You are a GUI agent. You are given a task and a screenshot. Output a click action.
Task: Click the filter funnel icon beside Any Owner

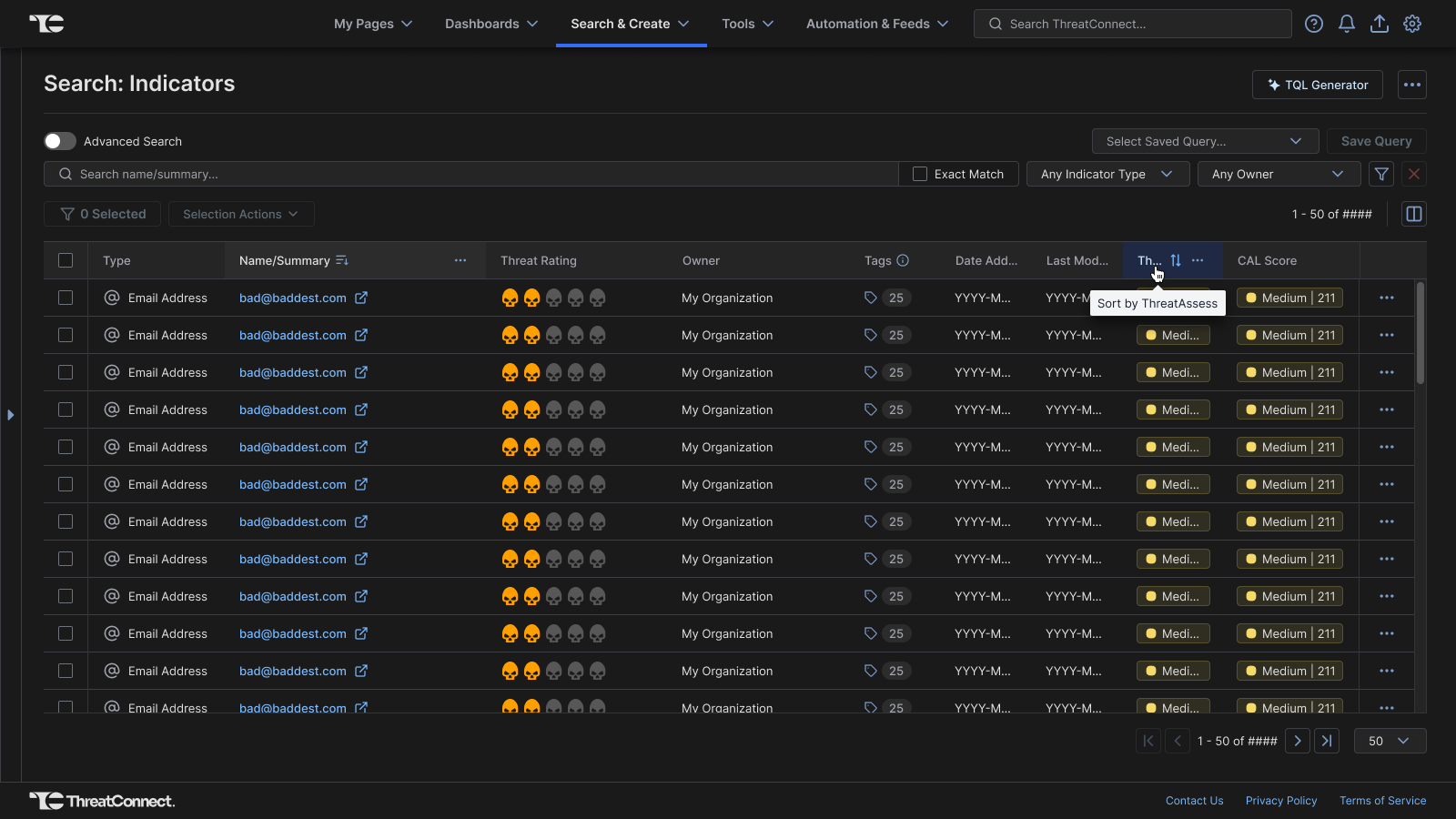coord(1381,174)
